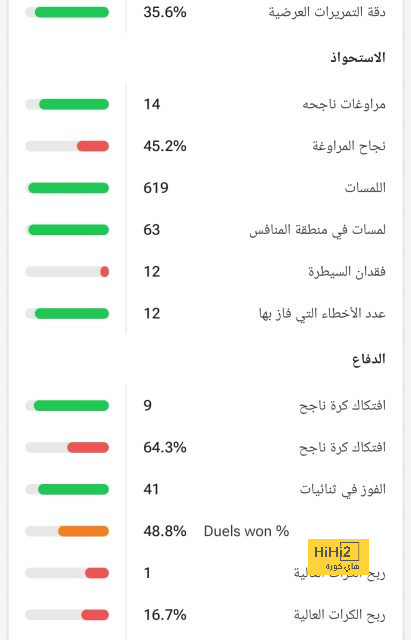Select the الدفاع section heading

click(369, 359)
